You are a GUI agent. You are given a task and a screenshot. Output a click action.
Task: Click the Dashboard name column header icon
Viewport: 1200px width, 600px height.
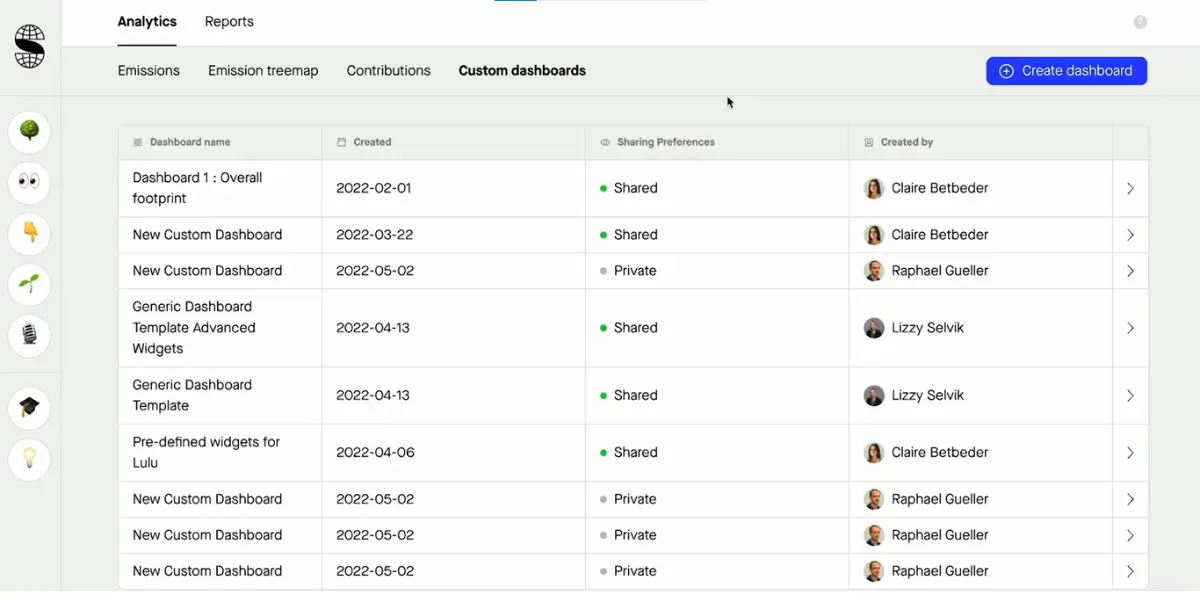click(x=138, y=142)
